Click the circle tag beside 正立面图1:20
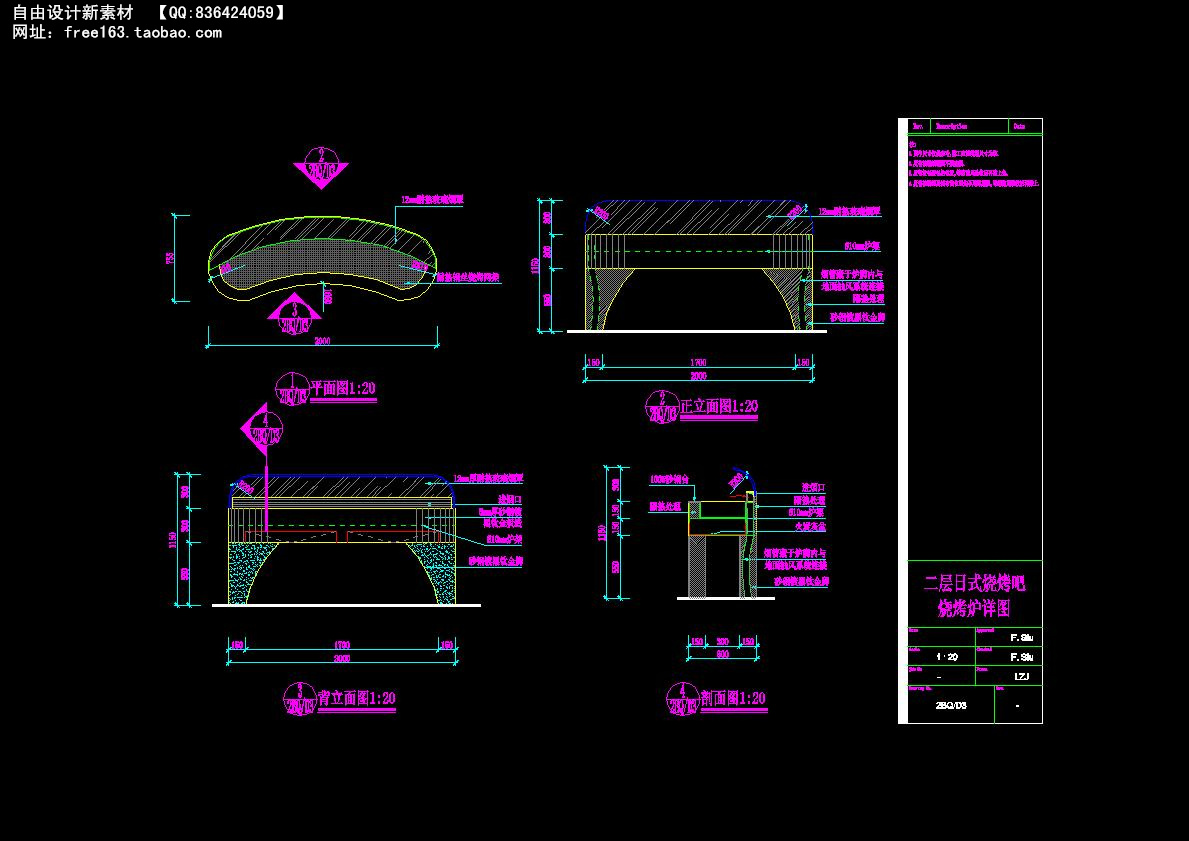Viewport: 1189px width, 841px height. (x=662, y=407)
